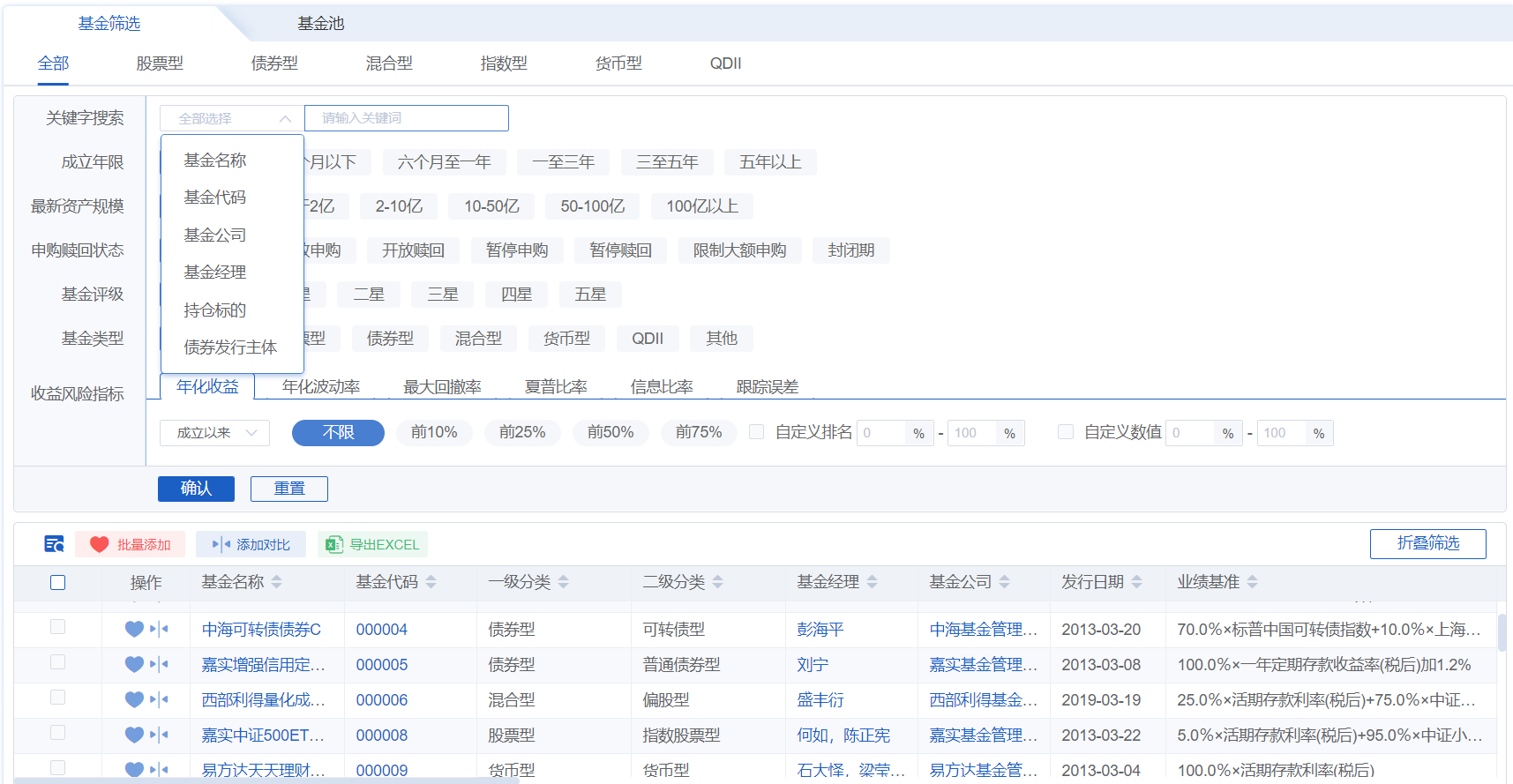Click heart icon for 中海可转债债券C row
Viewport: 1513px width, 784px height.
134,629
